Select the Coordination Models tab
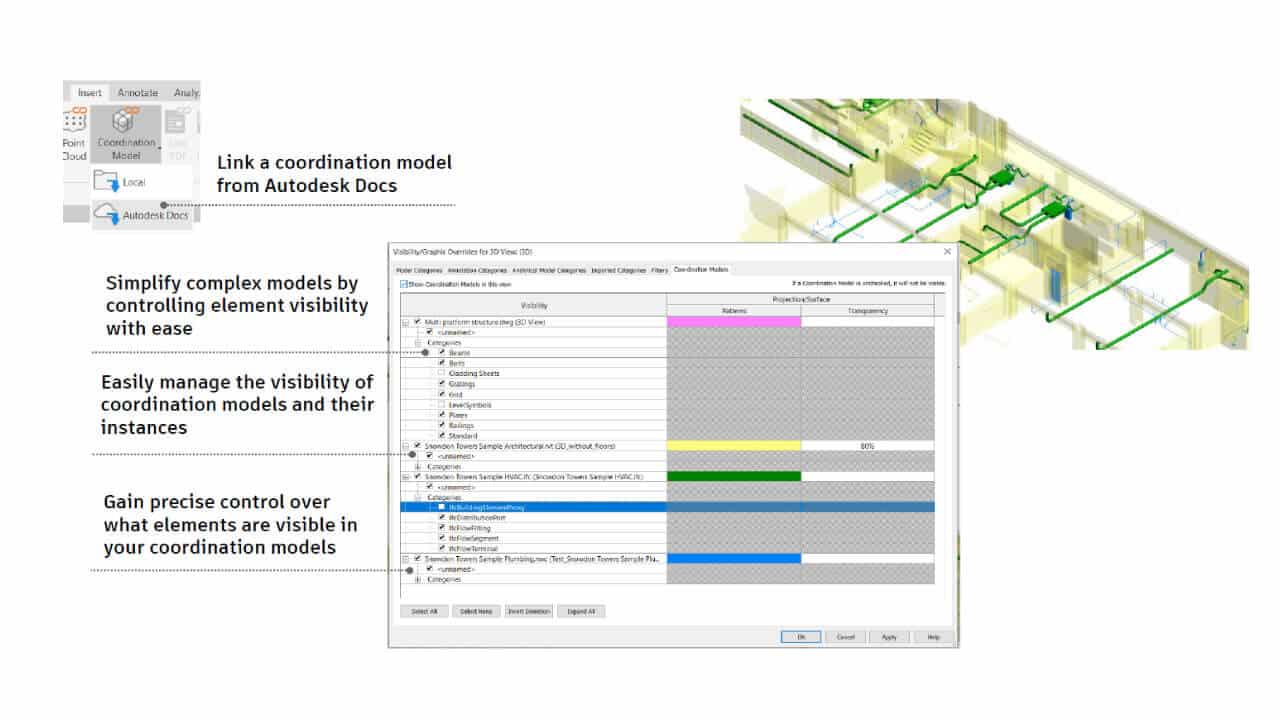The image size is (1280, 720). coord(702,269)
